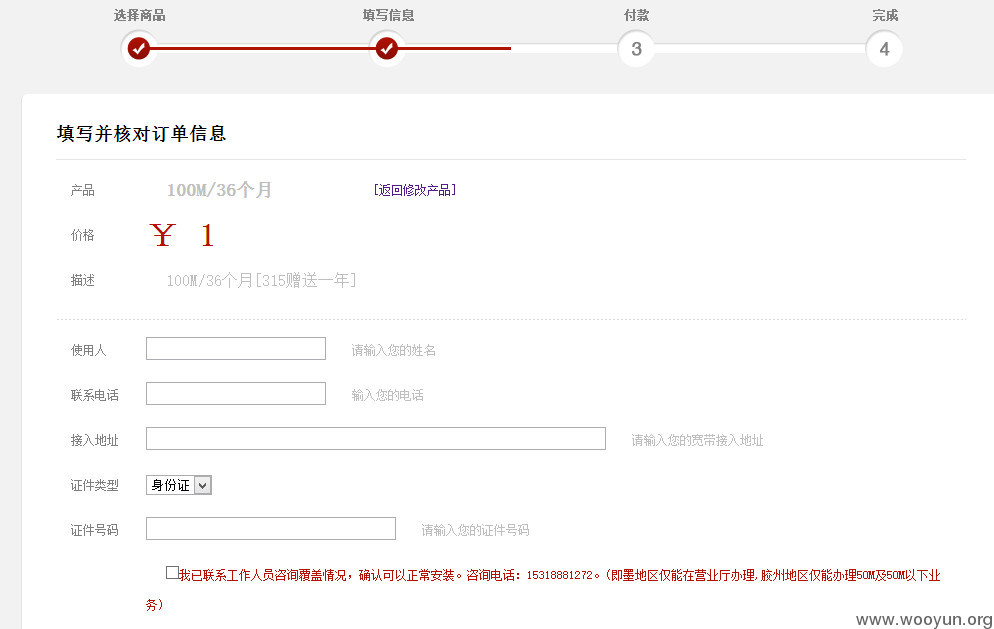This screenshot has height=629, width=994.
Task: Tick the coverage confirmation checkbox
Action: (x=172, y=573)
